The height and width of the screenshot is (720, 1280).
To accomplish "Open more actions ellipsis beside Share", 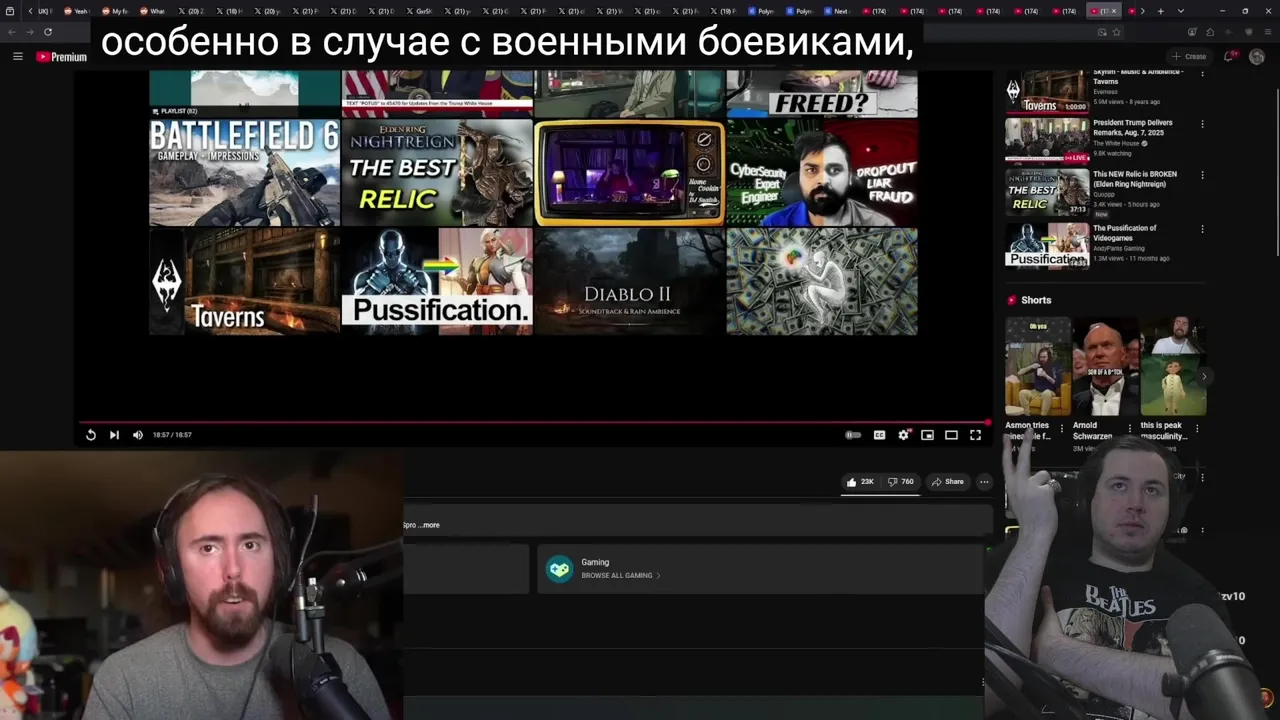I will click(984, 482).
